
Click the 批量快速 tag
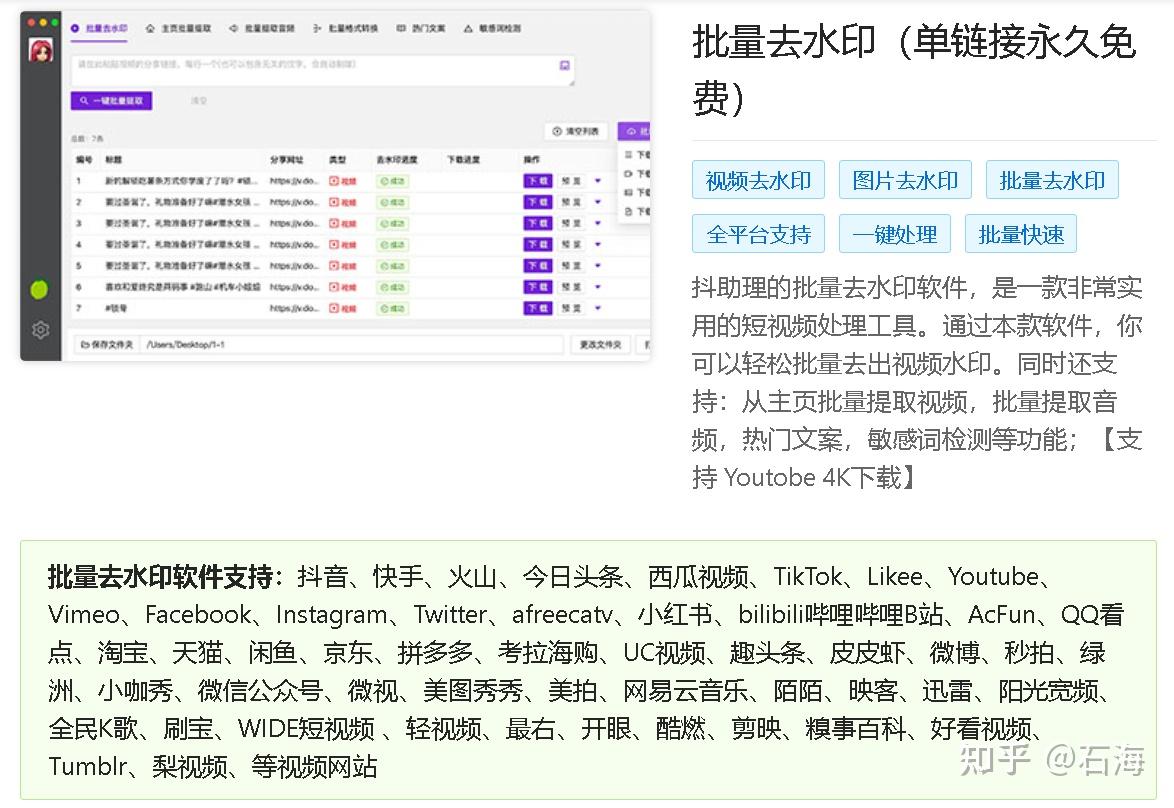point(1021,234)
